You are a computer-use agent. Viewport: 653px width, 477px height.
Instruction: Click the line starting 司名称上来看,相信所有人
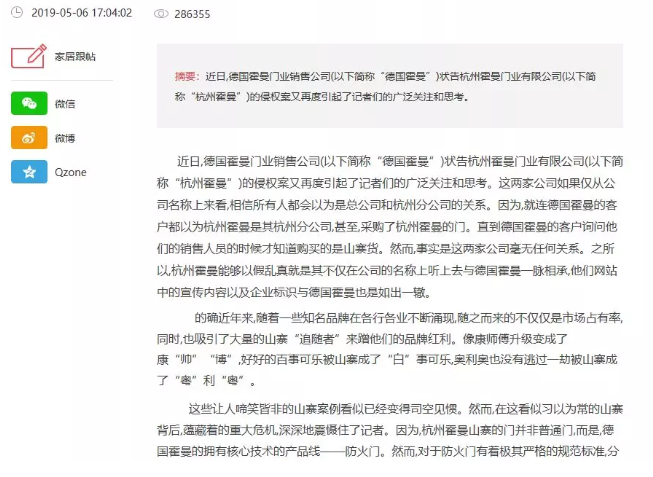(387, 205)
